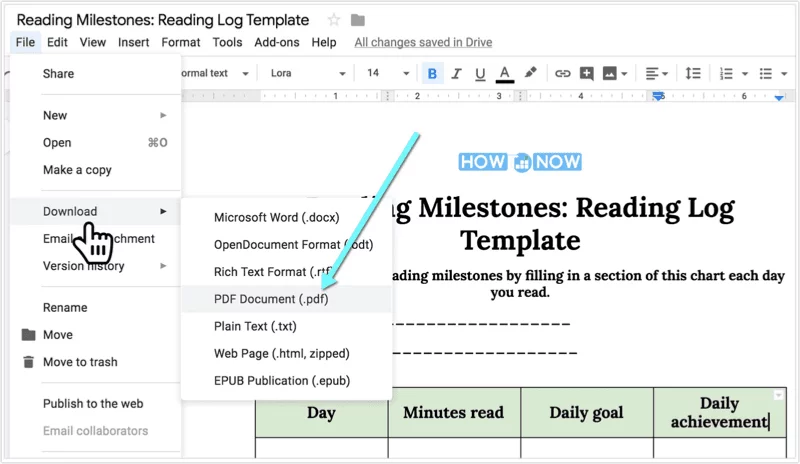Click the Move to trash bin icon
This screenshot has width=800, height=464.
(x=29, y=362)
